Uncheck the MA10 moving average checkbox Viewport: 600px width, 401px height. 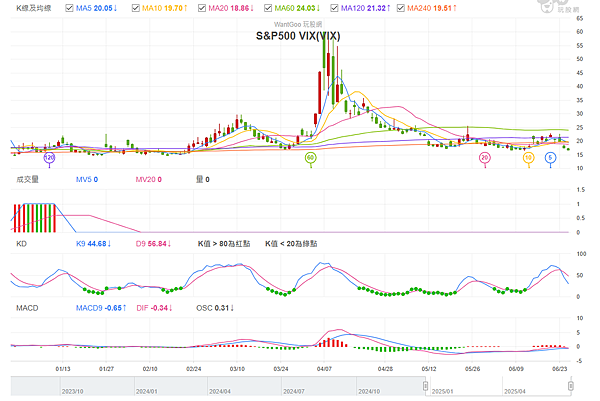click(x=135, y=8)
